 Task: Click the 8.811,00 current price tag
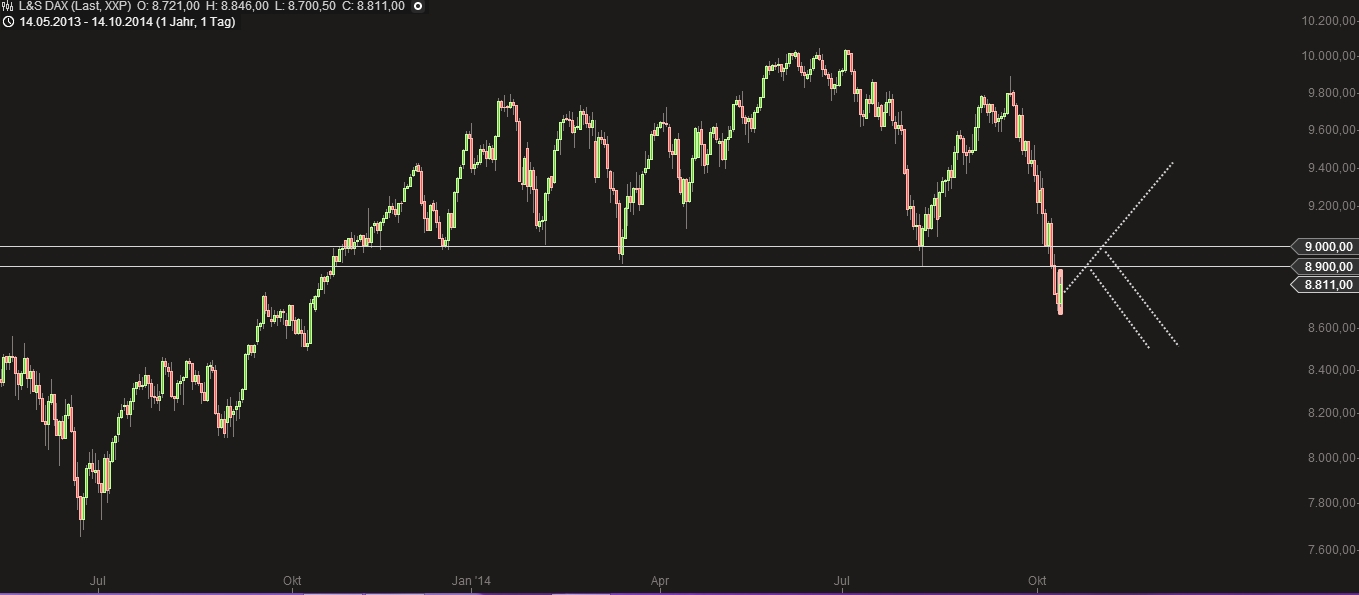click(1324, 285)
